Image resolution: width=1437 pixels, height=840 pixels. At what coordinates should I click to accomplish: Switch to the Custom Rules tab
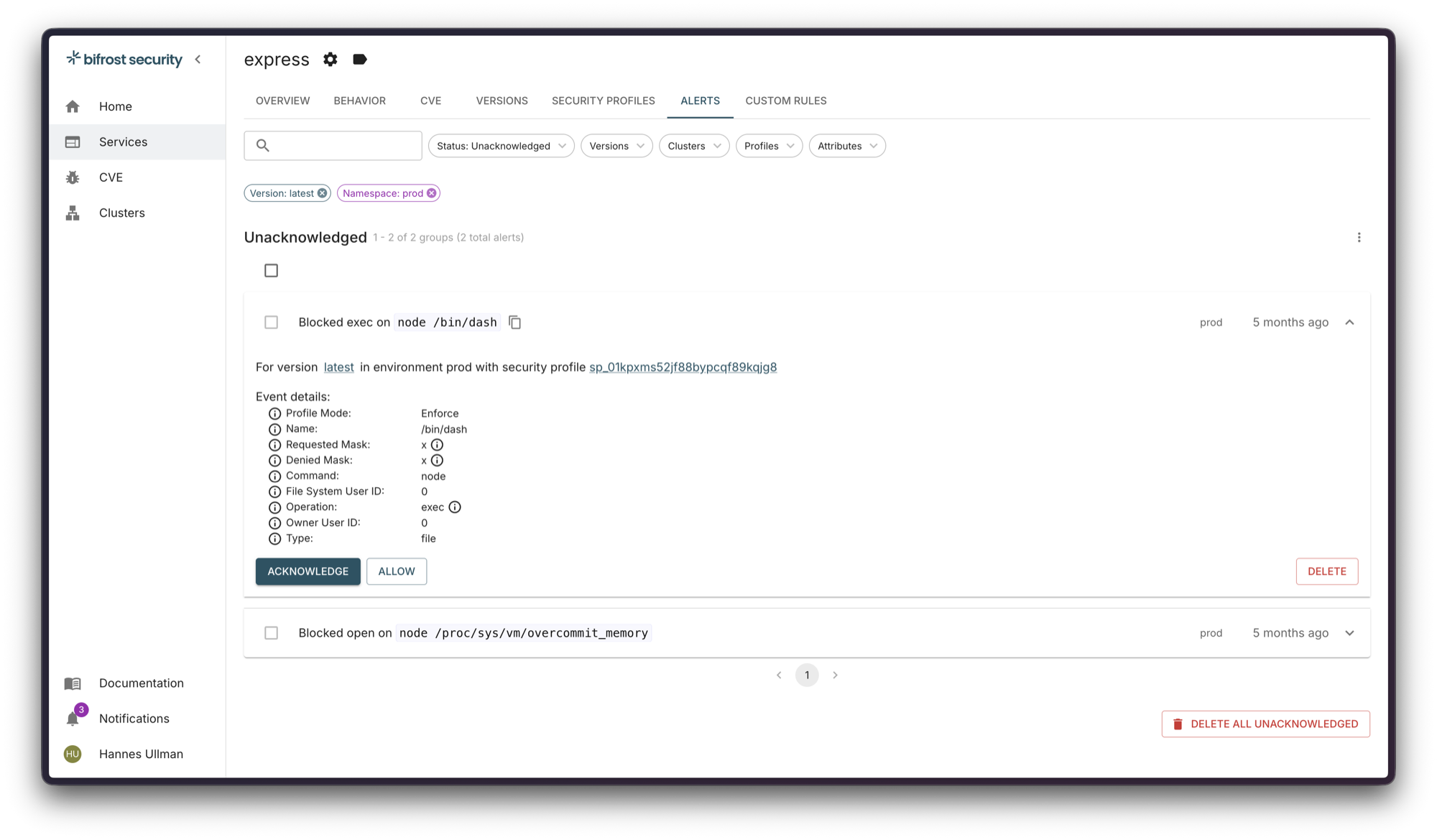(x=785, y=101)
